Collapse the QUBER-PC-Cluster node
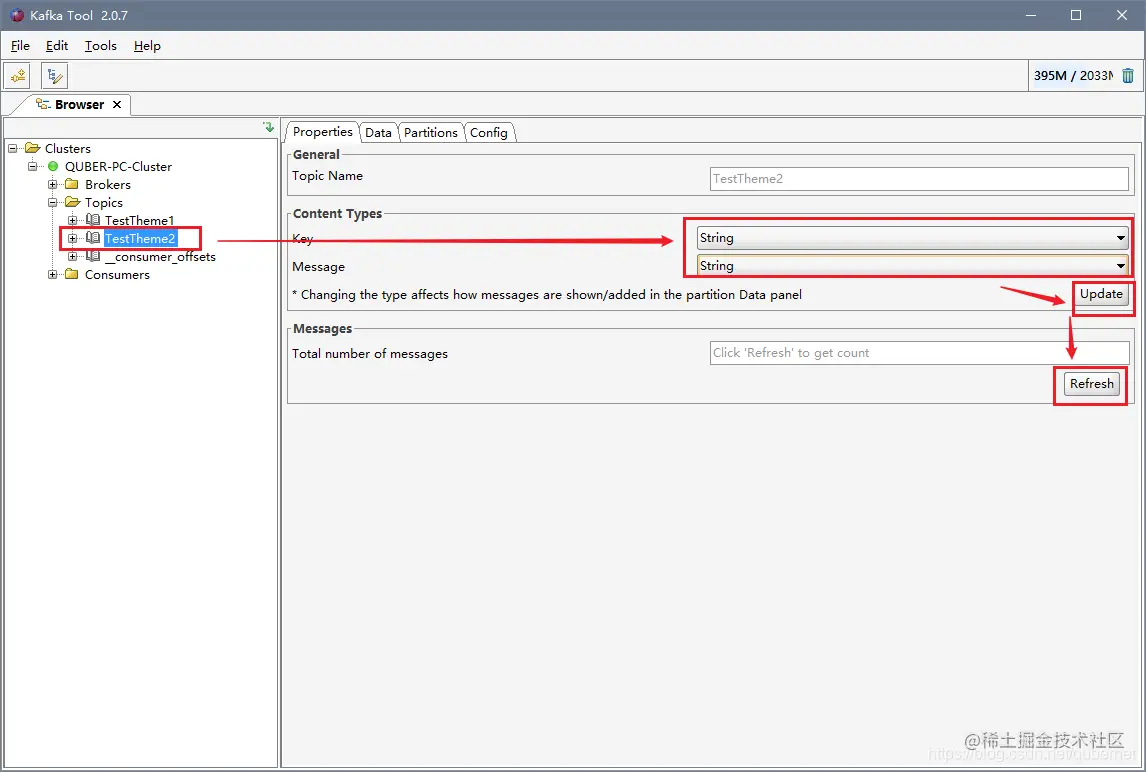1146x772 pixels. 32,166
